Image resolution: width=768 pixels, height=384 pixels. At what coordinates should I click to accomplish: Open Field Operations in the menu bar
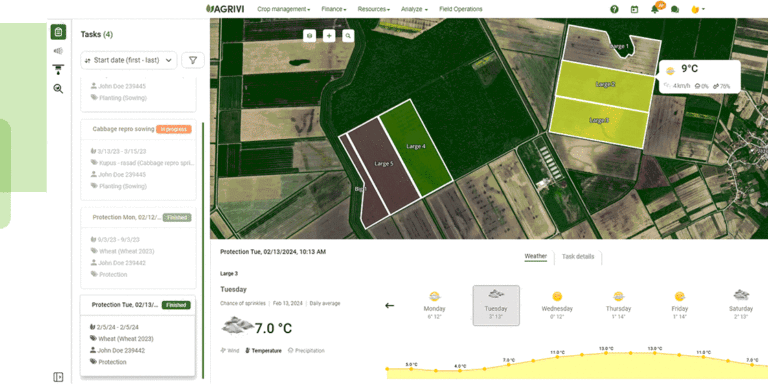coord(461,9)
